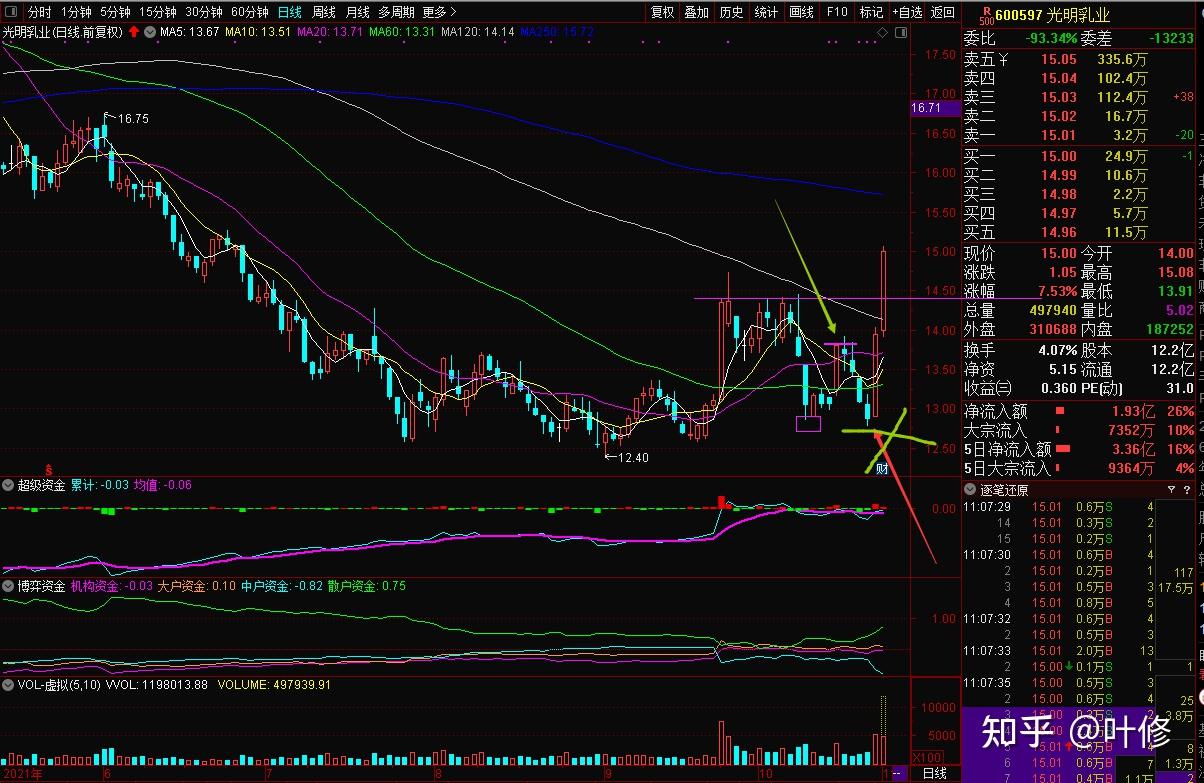Switch to 分时 chart tab
The image size is (1204, 783).
point(39,13)
